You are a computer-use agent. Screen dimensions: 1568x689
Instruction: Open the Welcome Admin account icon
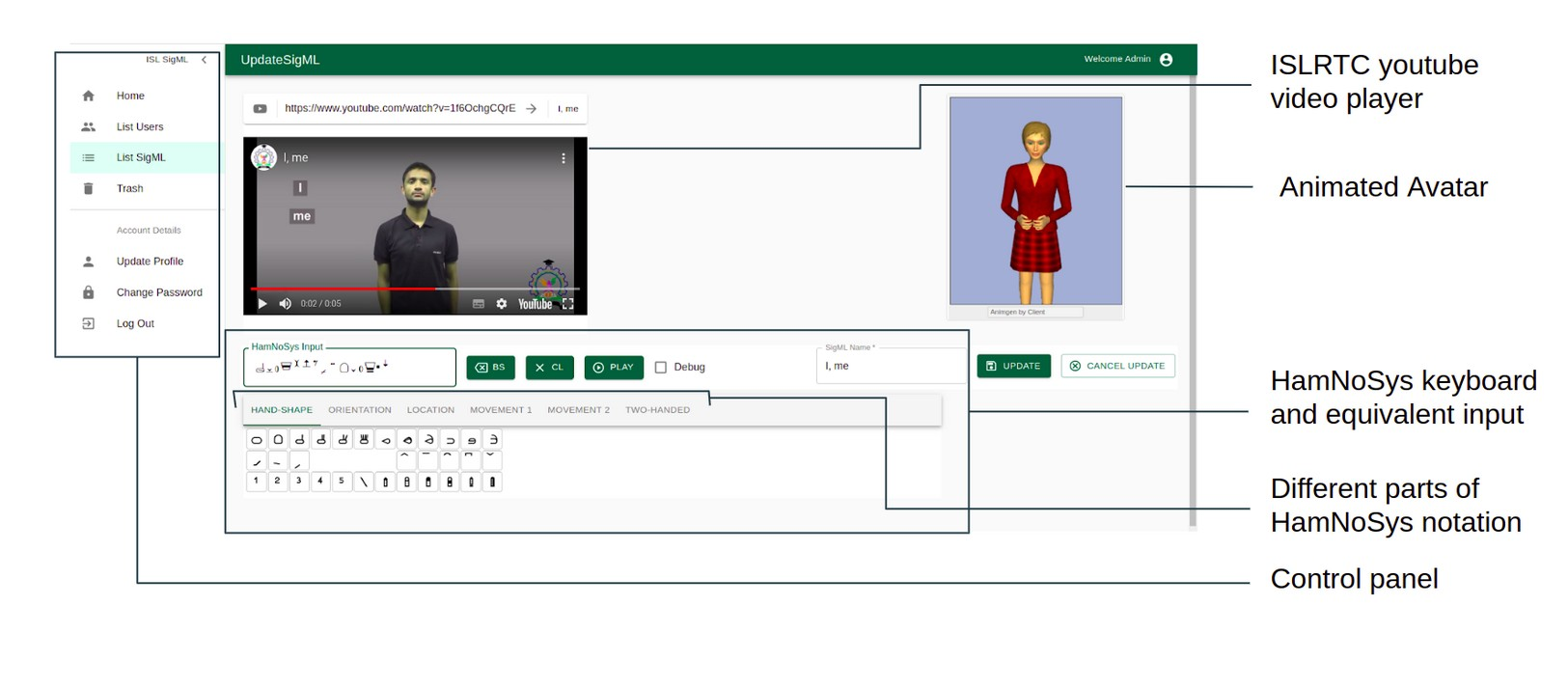tap(1166, 60)
